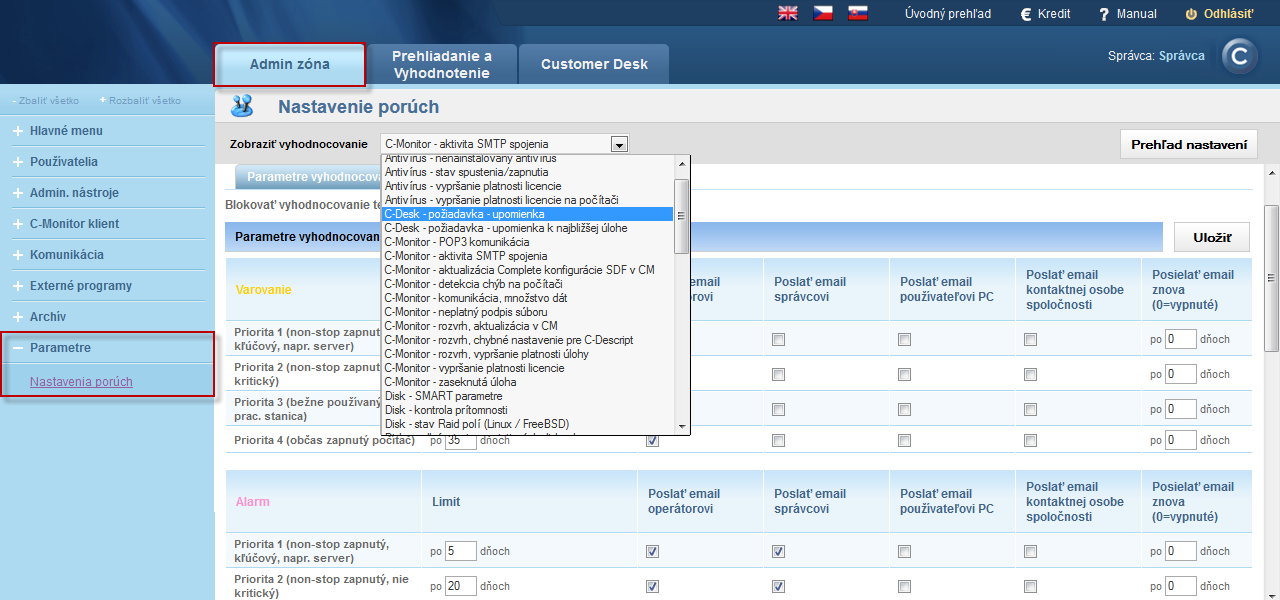This screenshot has width=1280, height=600.
Task: Choose 'C-Monitor - detekcia chýb na počítači'
Action: click(x=527, y=284)
